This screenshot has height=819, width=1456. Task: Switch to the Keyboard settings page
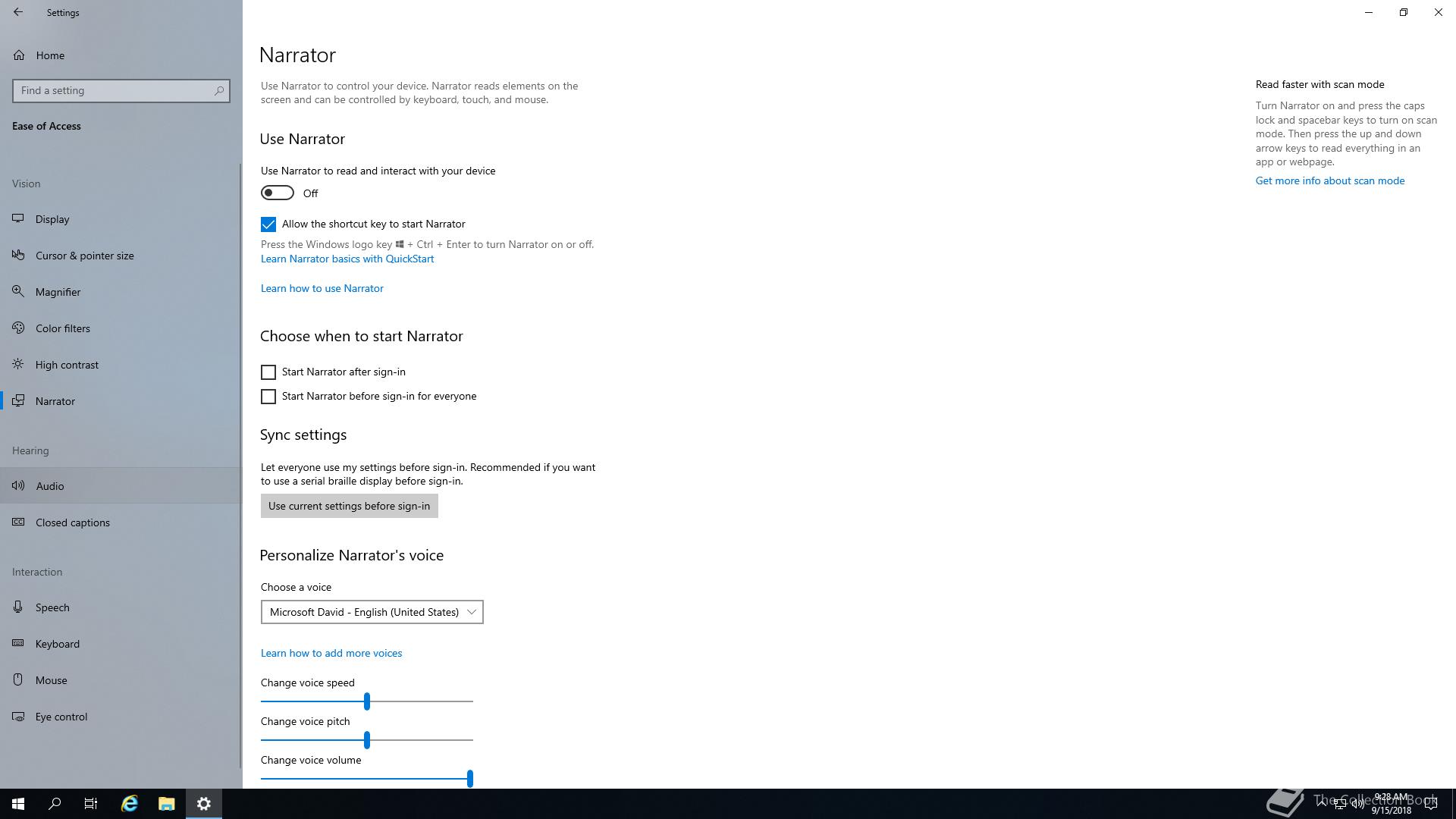point(57,643)
